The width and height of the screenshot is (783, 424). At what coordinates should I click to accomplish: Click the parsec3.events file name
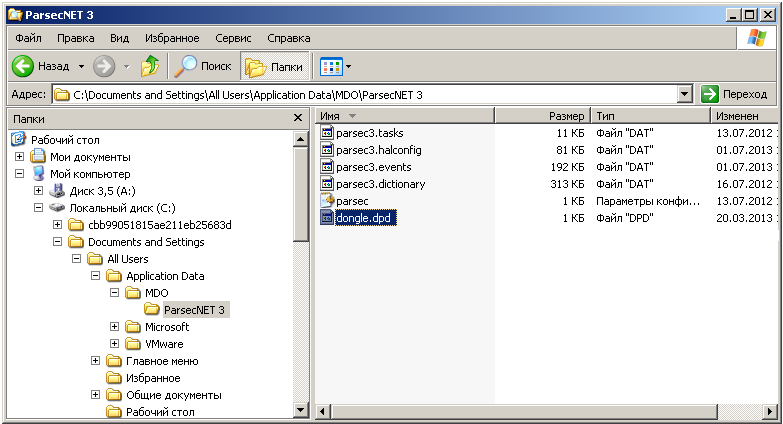coord(374,167)
